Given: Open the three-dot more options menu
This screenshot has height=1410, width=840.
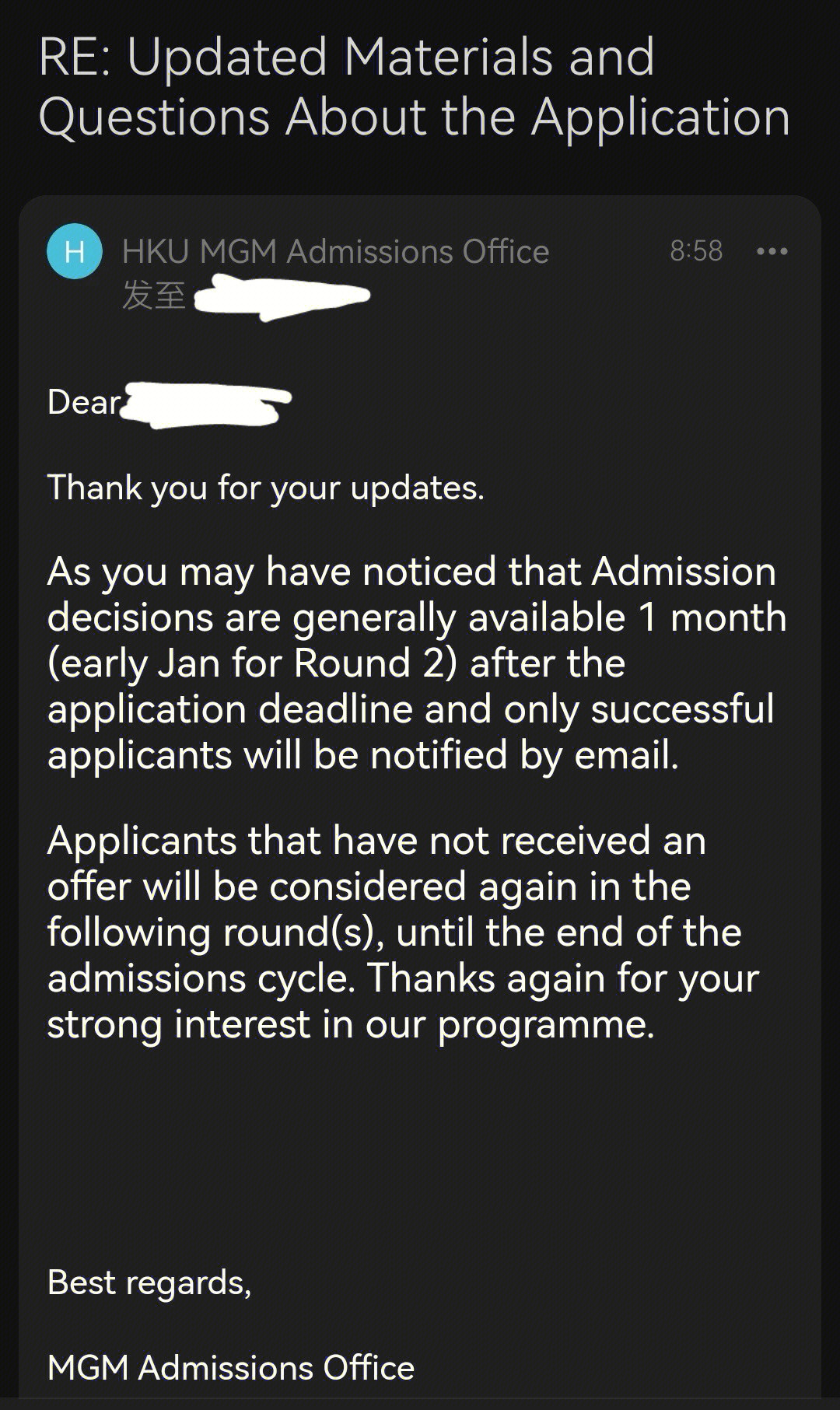Looking at the screenshot, I should [x=772, y=251].
